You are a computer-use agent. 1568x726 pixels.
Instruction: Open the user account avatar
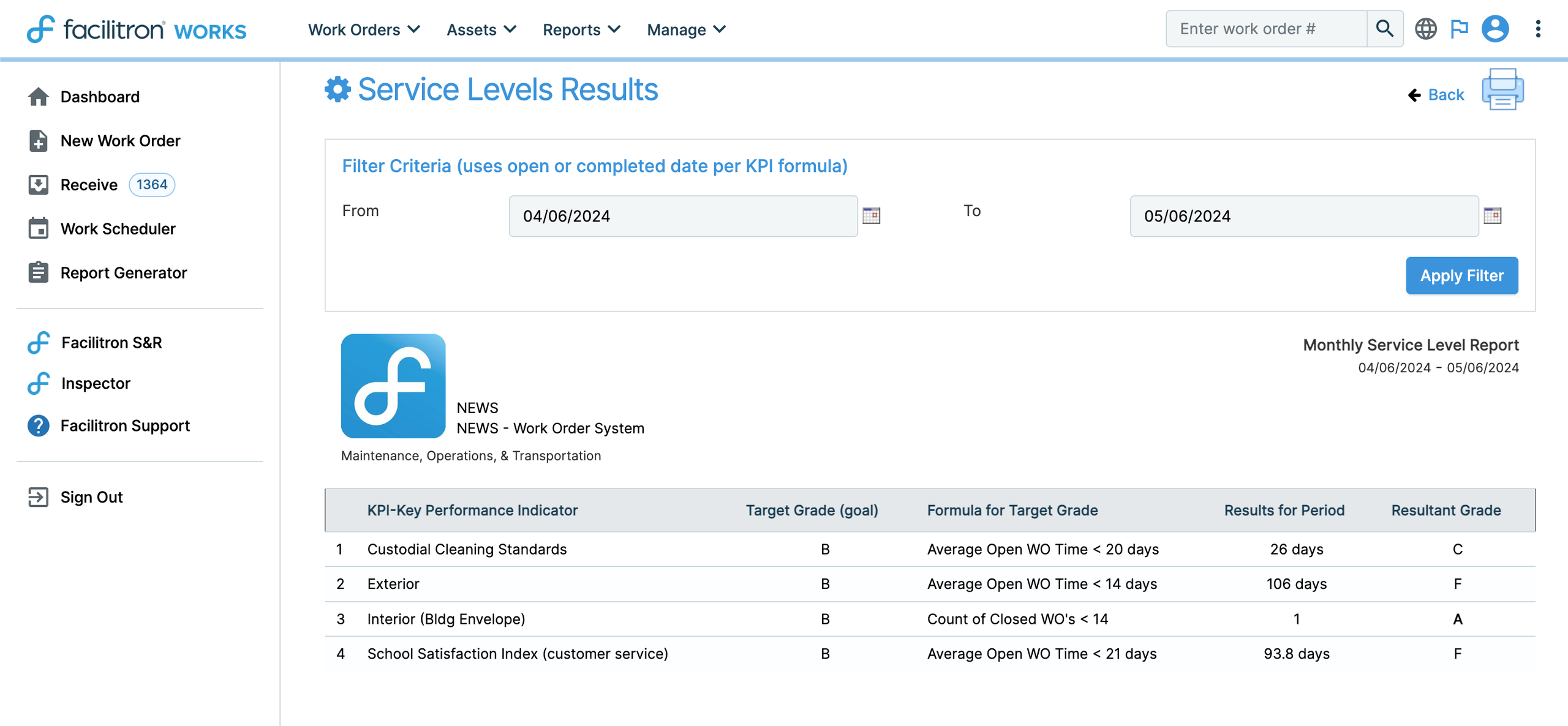1494,29
